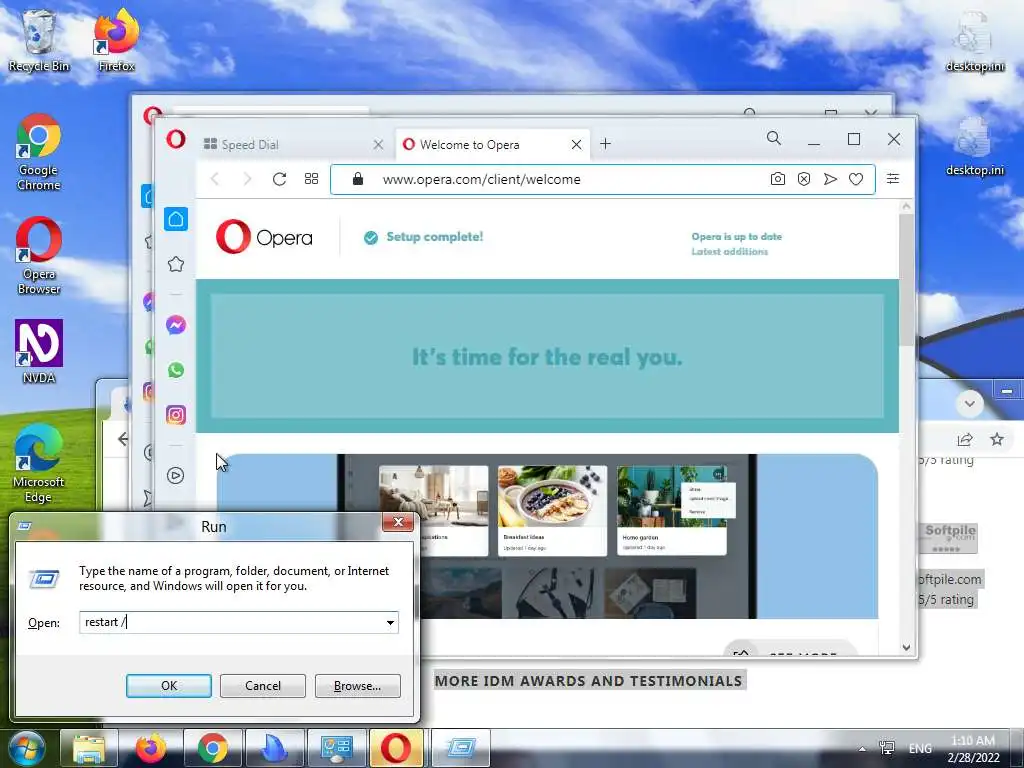Add page to bookmarks with heart icon
The image size is (1024, 768).
pyautogui.click(x=856, y=179)
